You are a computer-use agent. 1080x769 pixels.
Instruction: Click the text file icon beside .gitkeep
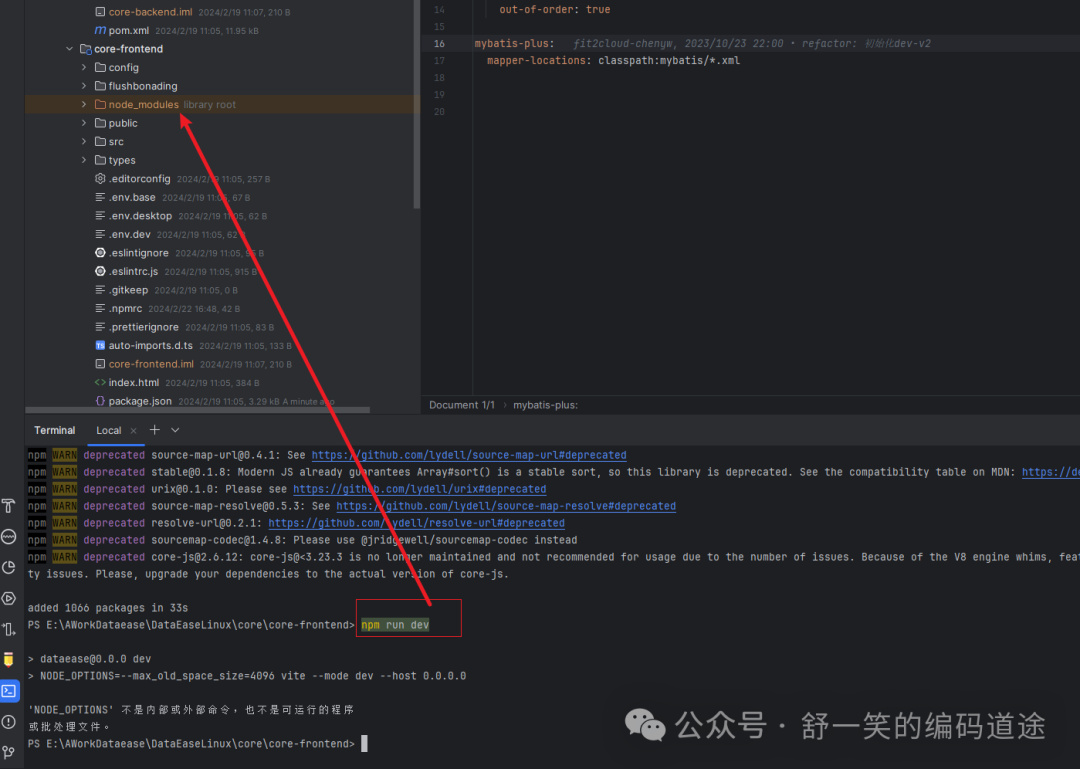pyautogui.click(x=100, y=290)
